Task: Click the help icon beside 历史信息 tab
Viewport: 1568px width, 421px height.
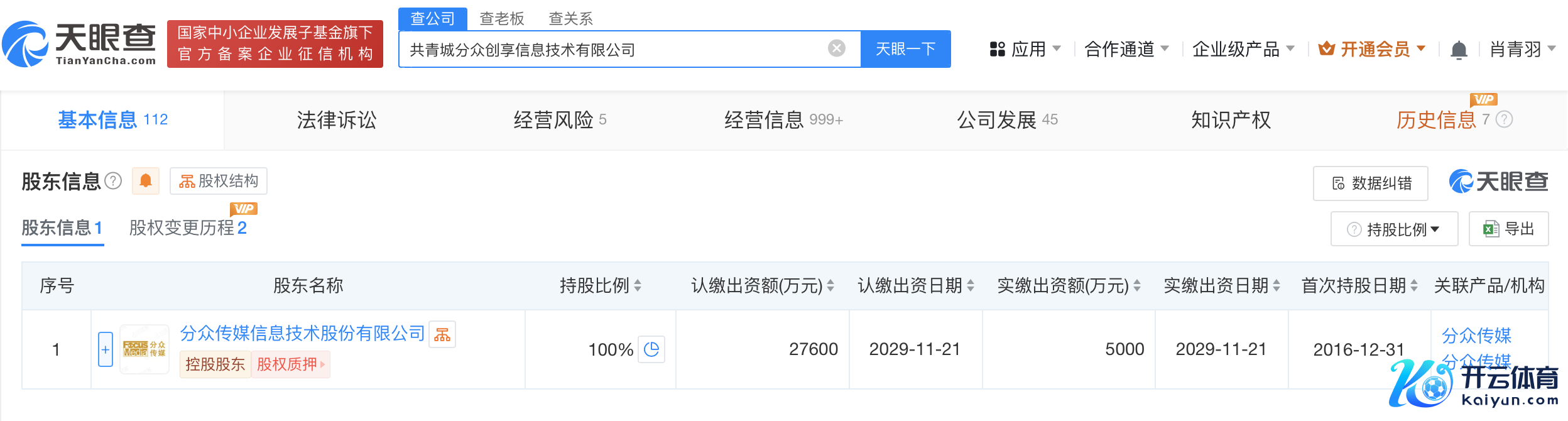Action: pyautogui.click(x=1504, y=119)
